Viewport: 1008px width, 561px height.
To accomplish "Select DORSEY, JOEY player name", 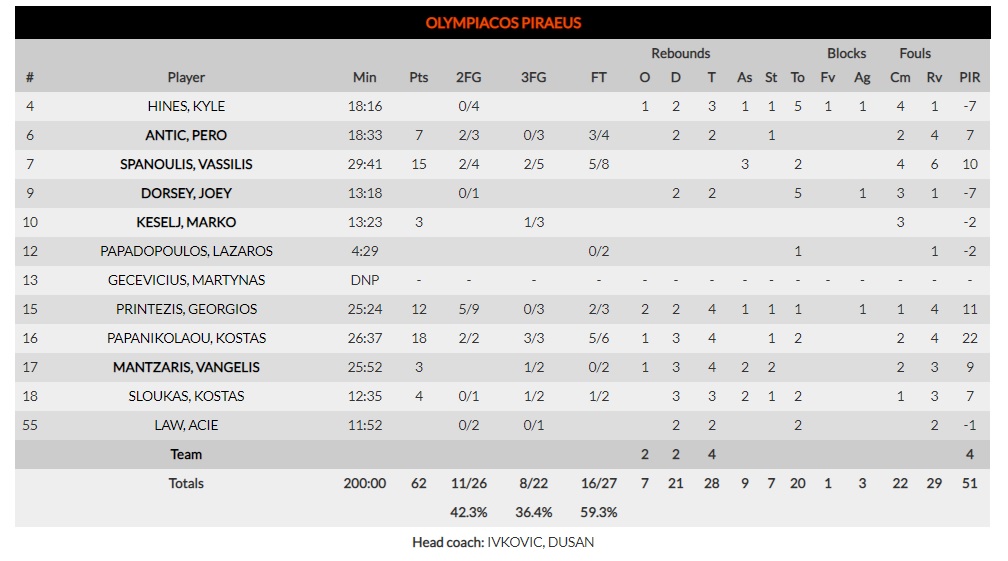I will tap(186, 193).
